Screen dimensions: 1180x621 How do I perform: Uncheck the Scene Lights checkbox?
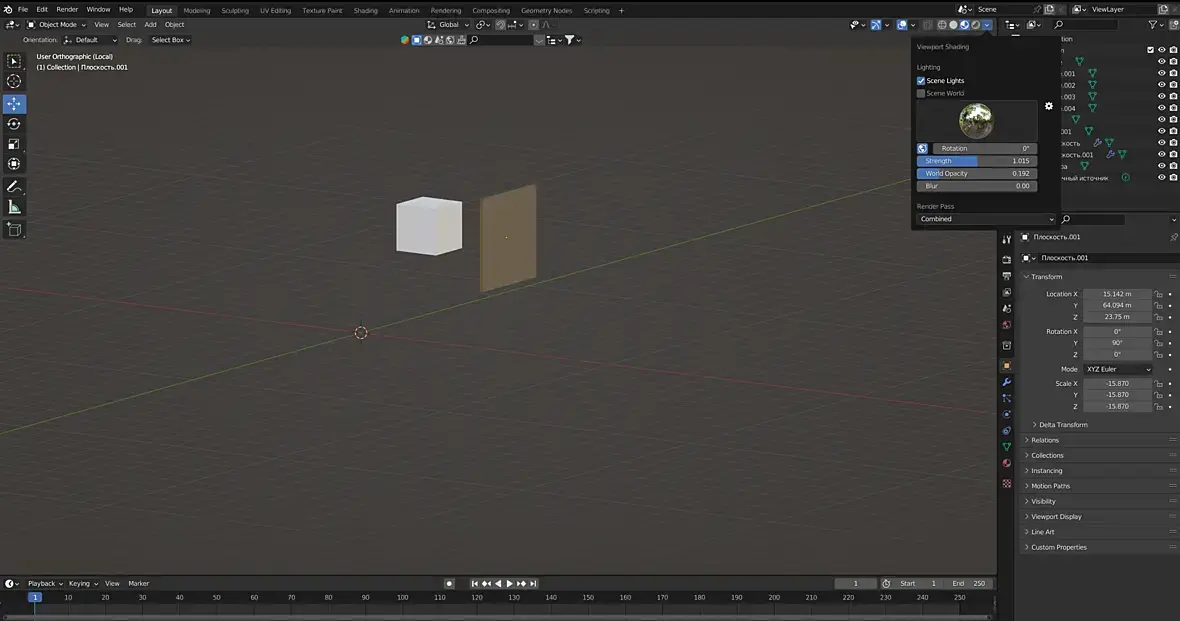coord(921,81)
